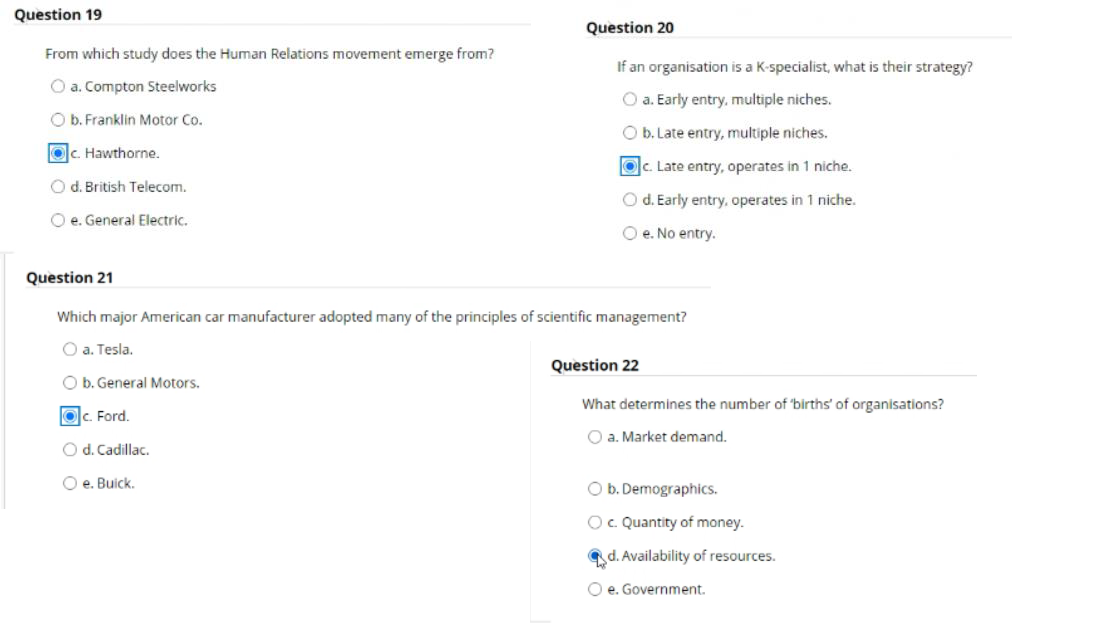This screenshot has height=623, width=1110.
Task: Choose b. Late entry, multiple niches
Action: click(x=629, y=132)
